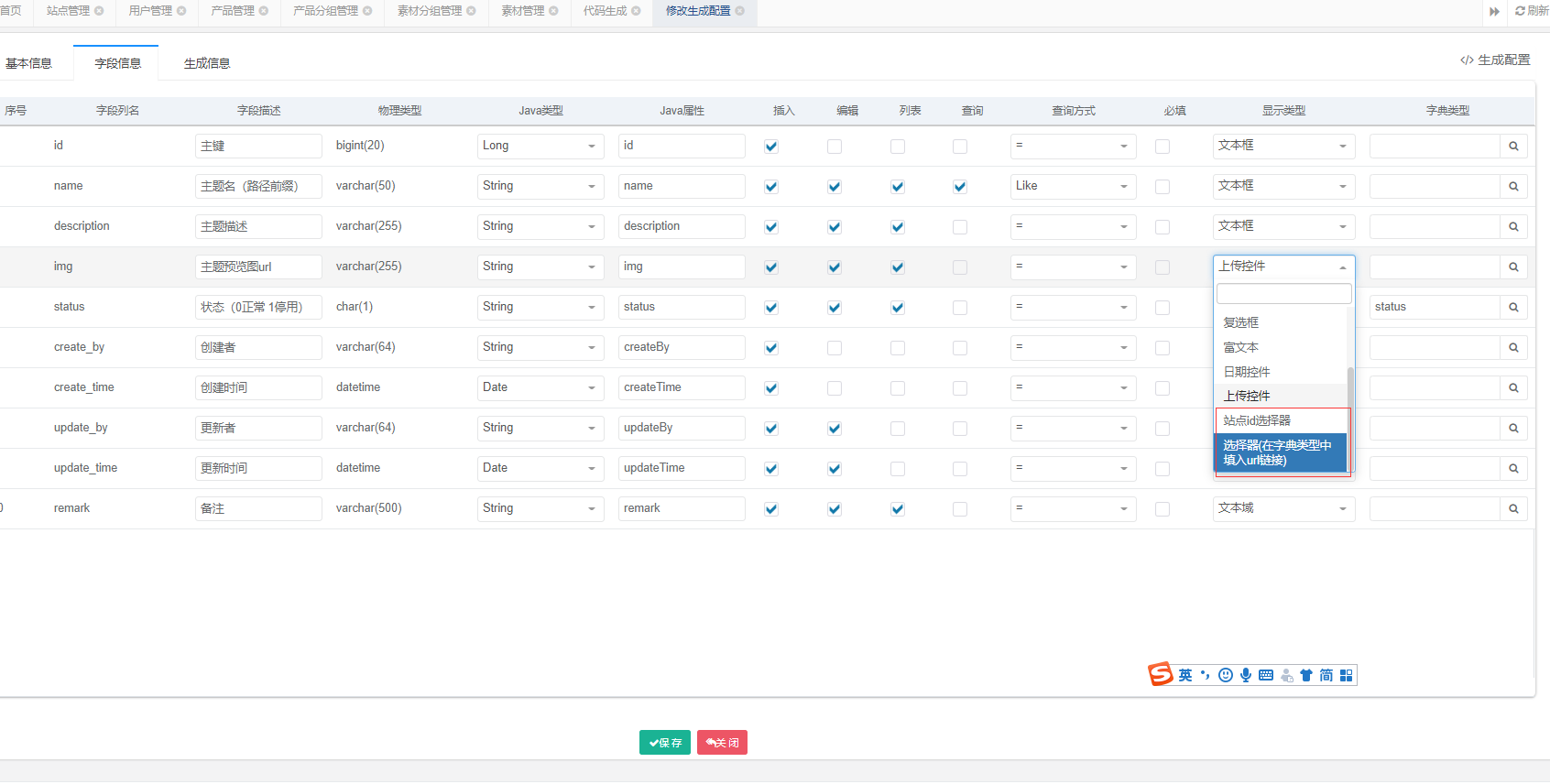Uncheck 编辑 checkbox for update_time row
Image resolution: width=1550 pixels, height=784 pixels.
coord(835,469)
